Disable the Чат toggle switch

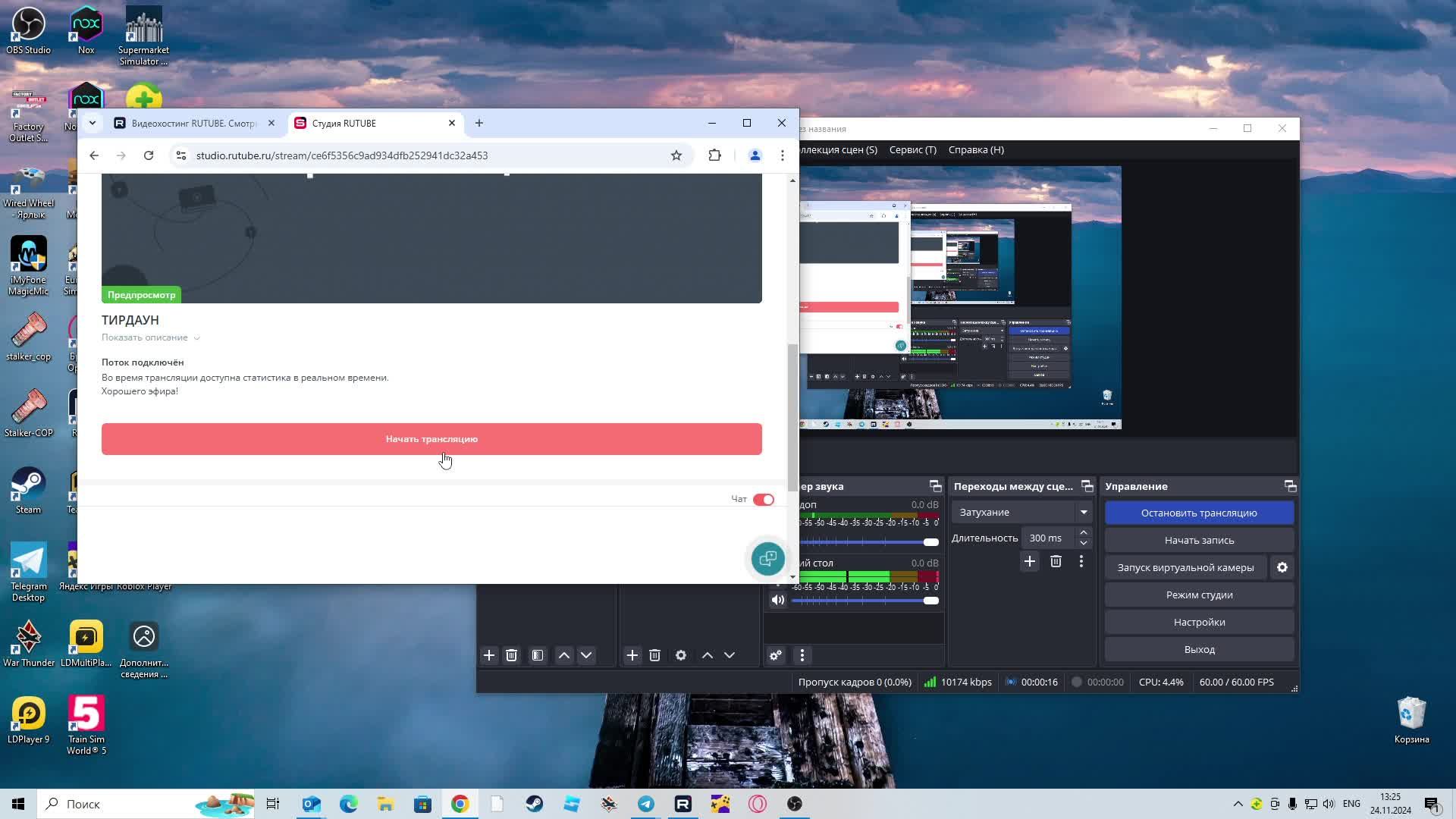[764, 499]
